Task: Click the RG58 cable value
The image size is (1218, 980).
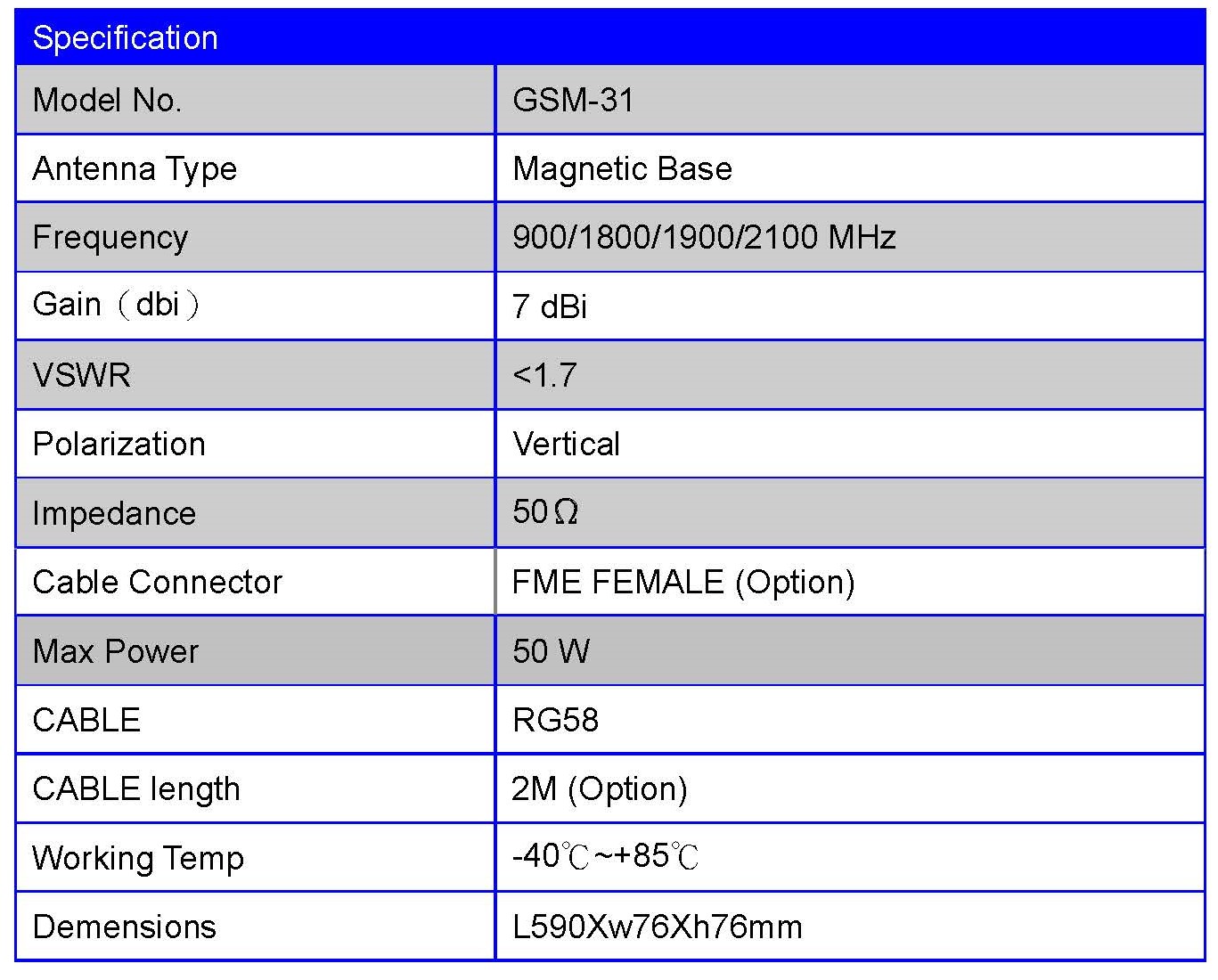Action: coord(555,720)
